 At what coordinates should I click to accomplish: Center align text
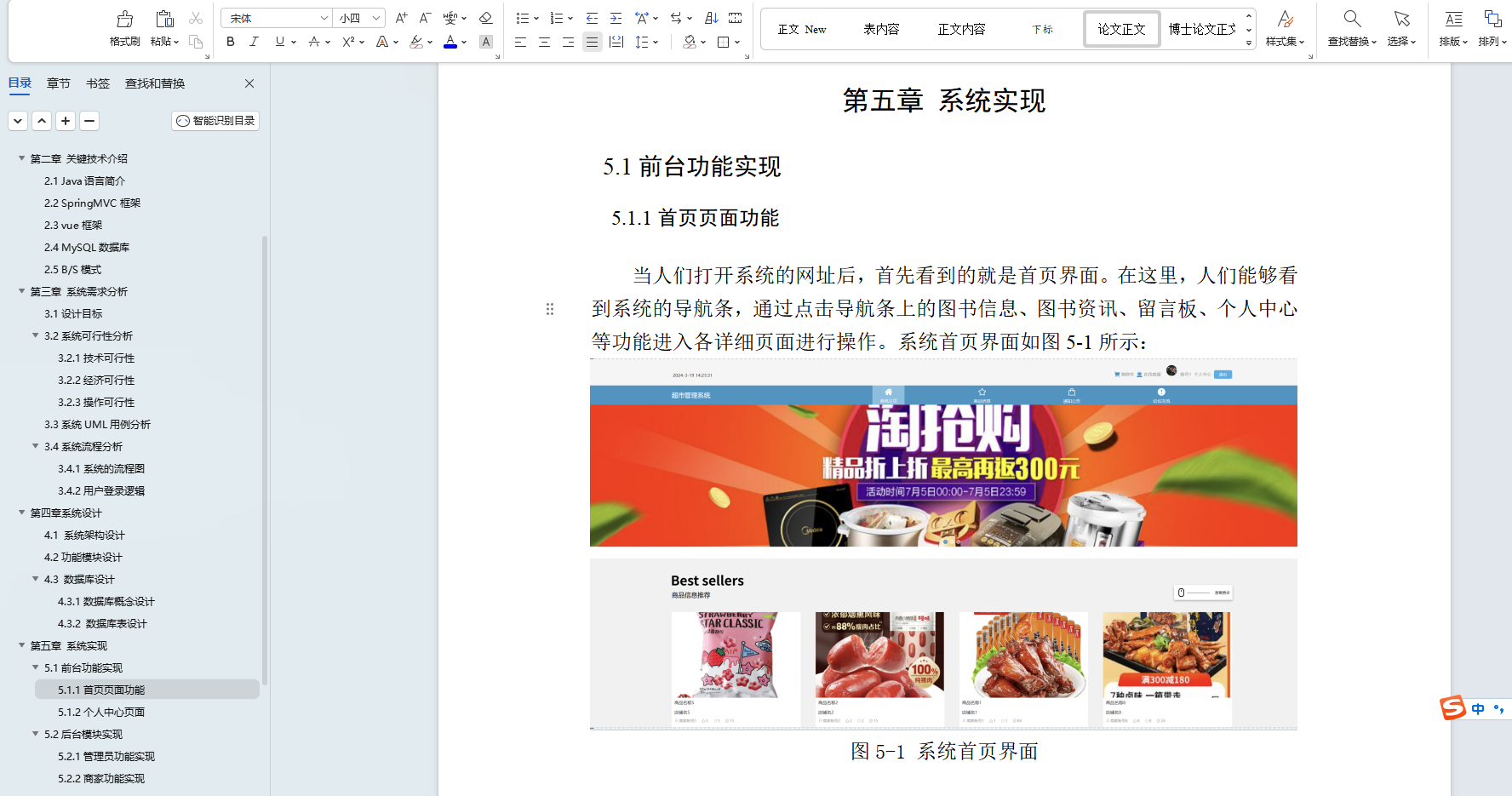(545, 42)
